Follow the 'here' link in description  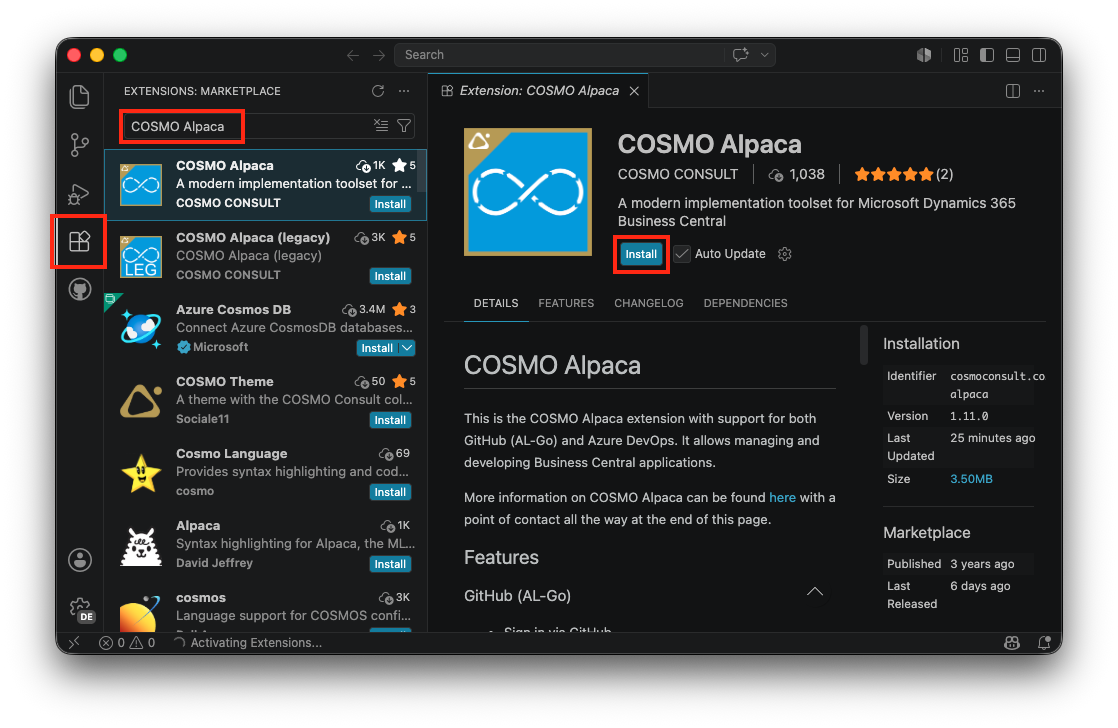pyautogui.click(x=782, y=497)
